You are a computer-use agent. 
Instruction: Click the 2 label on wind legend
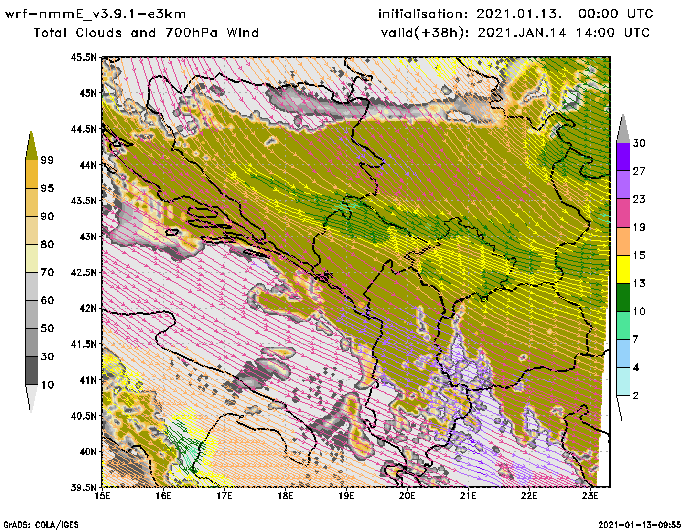[x=636, y=396]
